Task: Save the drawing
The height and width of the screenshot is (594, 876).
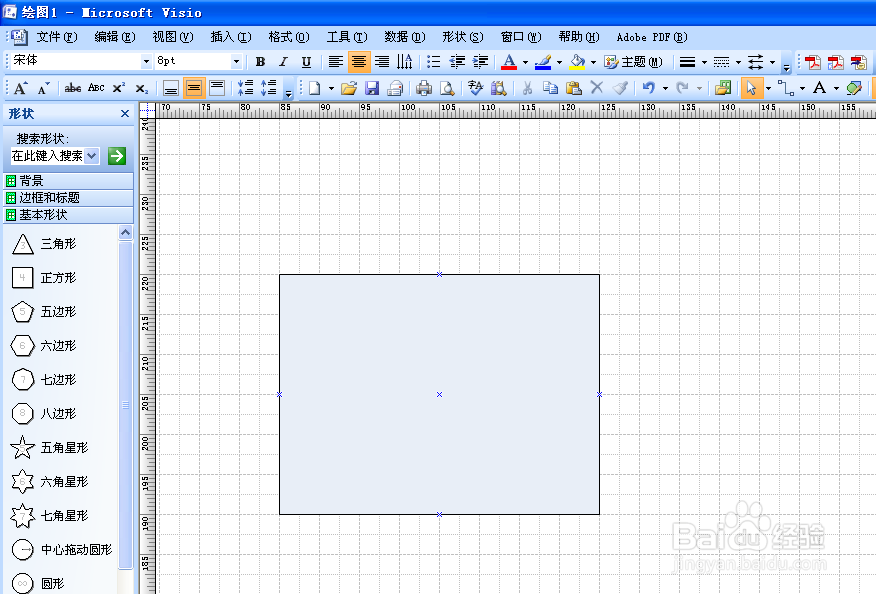Action: tap(372, 88)
